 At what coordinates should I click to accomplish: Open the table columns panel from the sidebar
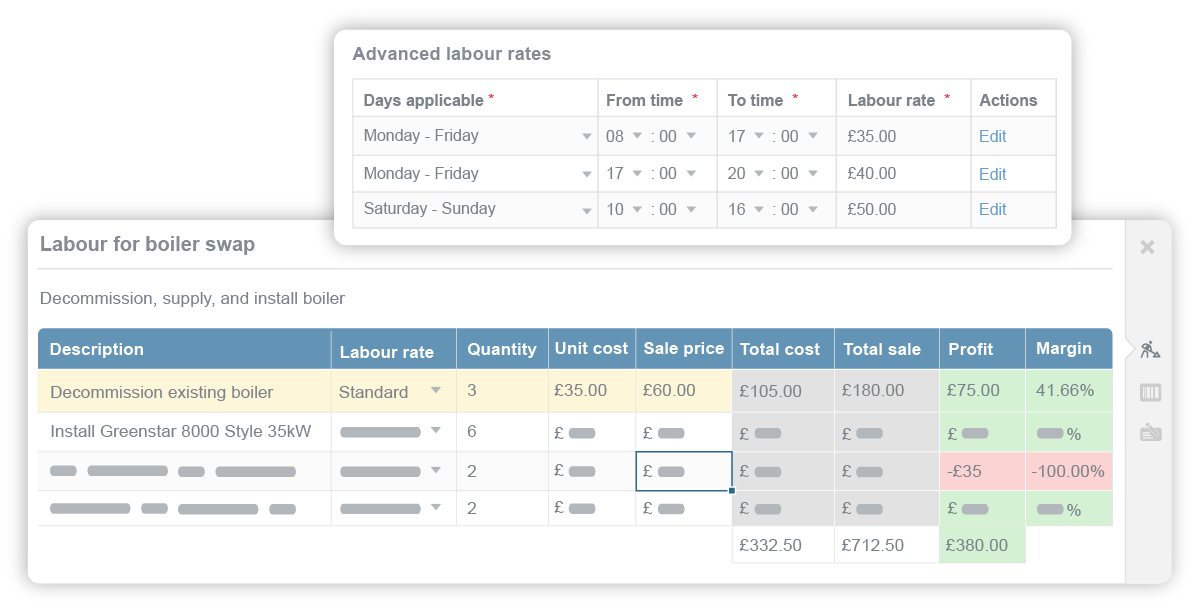[1148, 394]
